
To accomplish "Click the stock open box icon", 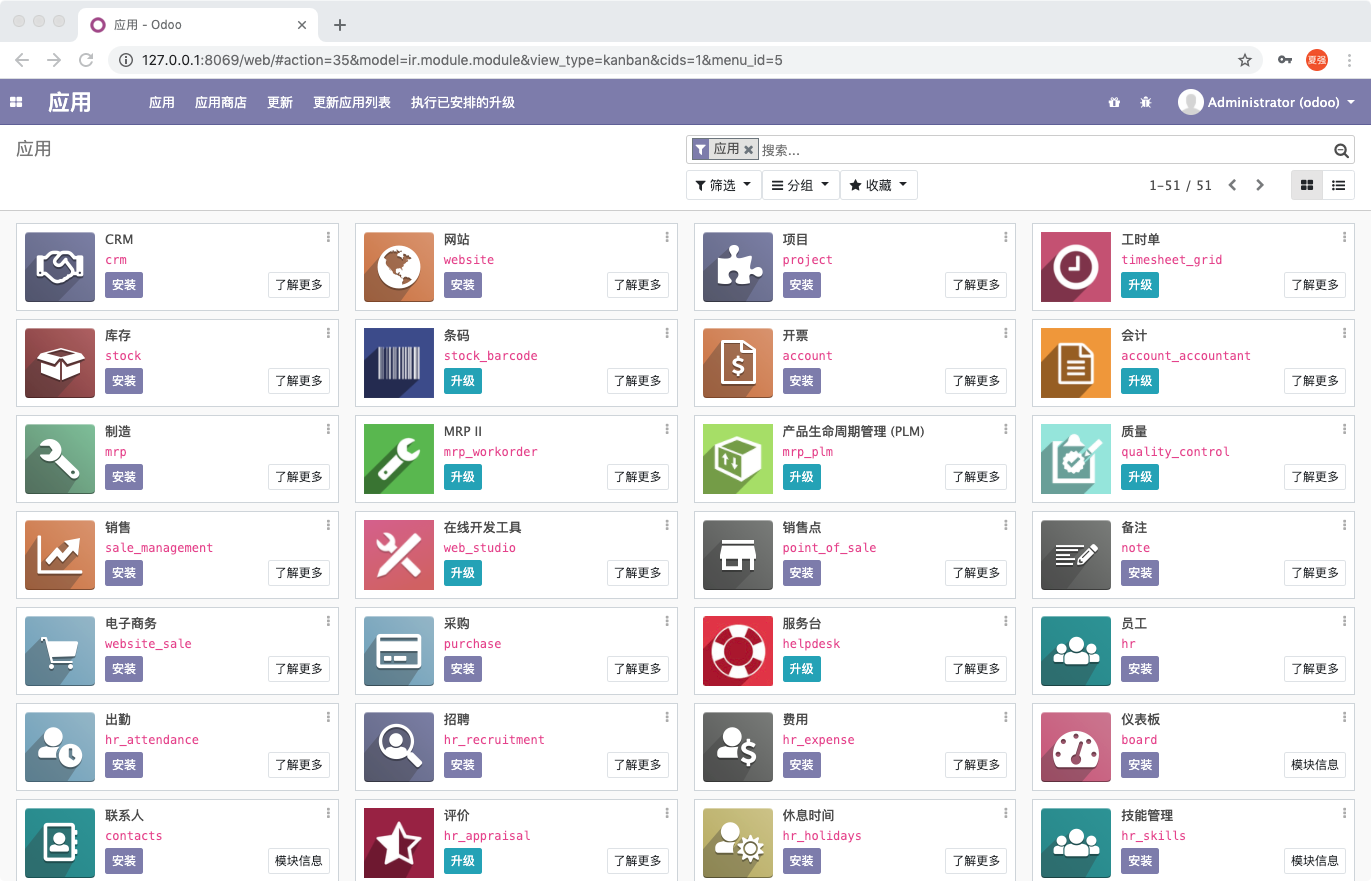I will (59, 363).
